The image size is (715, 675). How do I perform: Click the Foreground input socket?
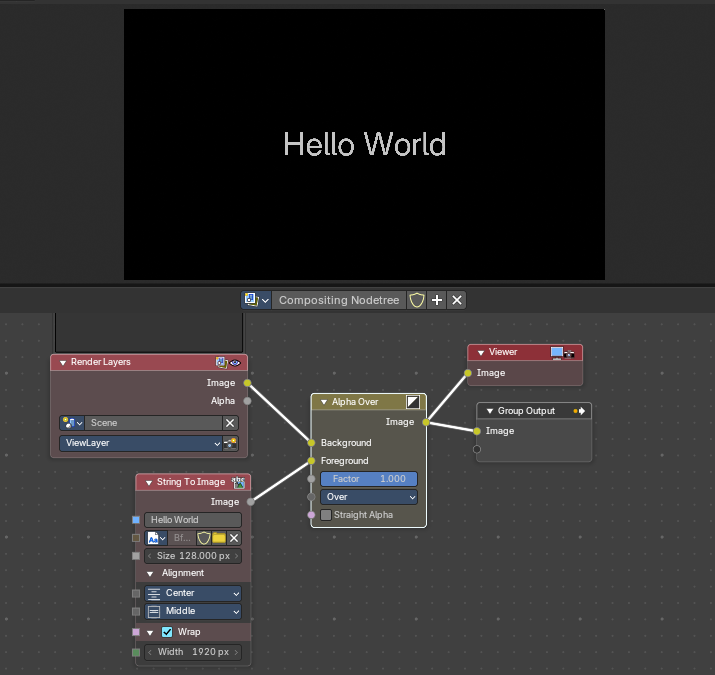click(311, 461)
